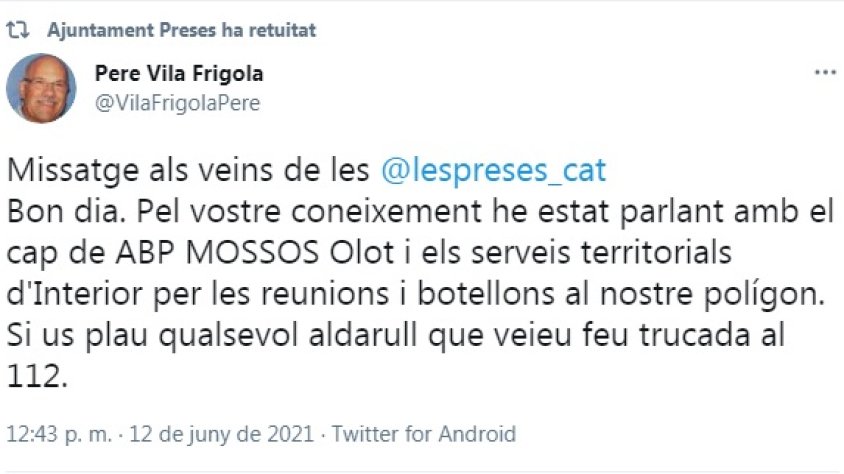Image resolution: width=844 pixels, height=474 pixels.
Task: Click the number "112" ending the tweet
Action: click(34, 378)
